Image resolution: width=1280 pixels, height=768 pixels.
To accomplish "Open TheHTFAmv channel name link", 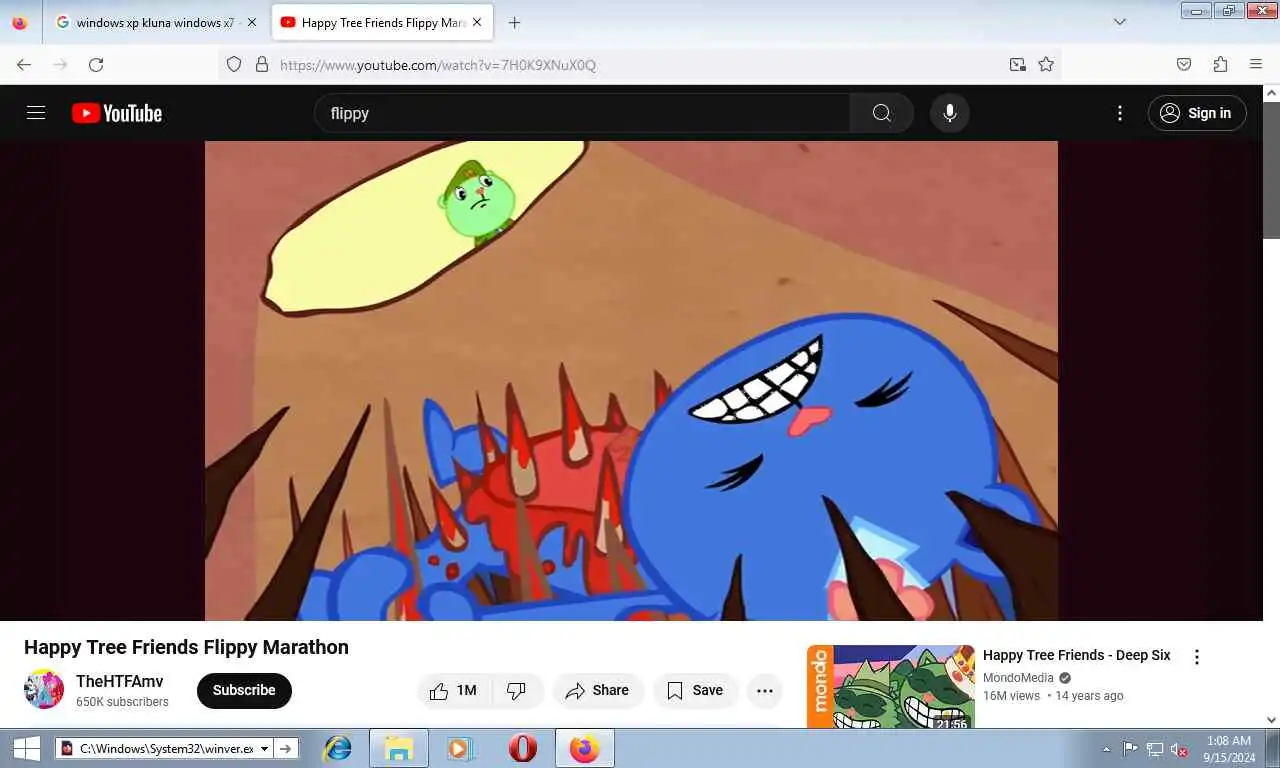I will [x=119, y=681].
